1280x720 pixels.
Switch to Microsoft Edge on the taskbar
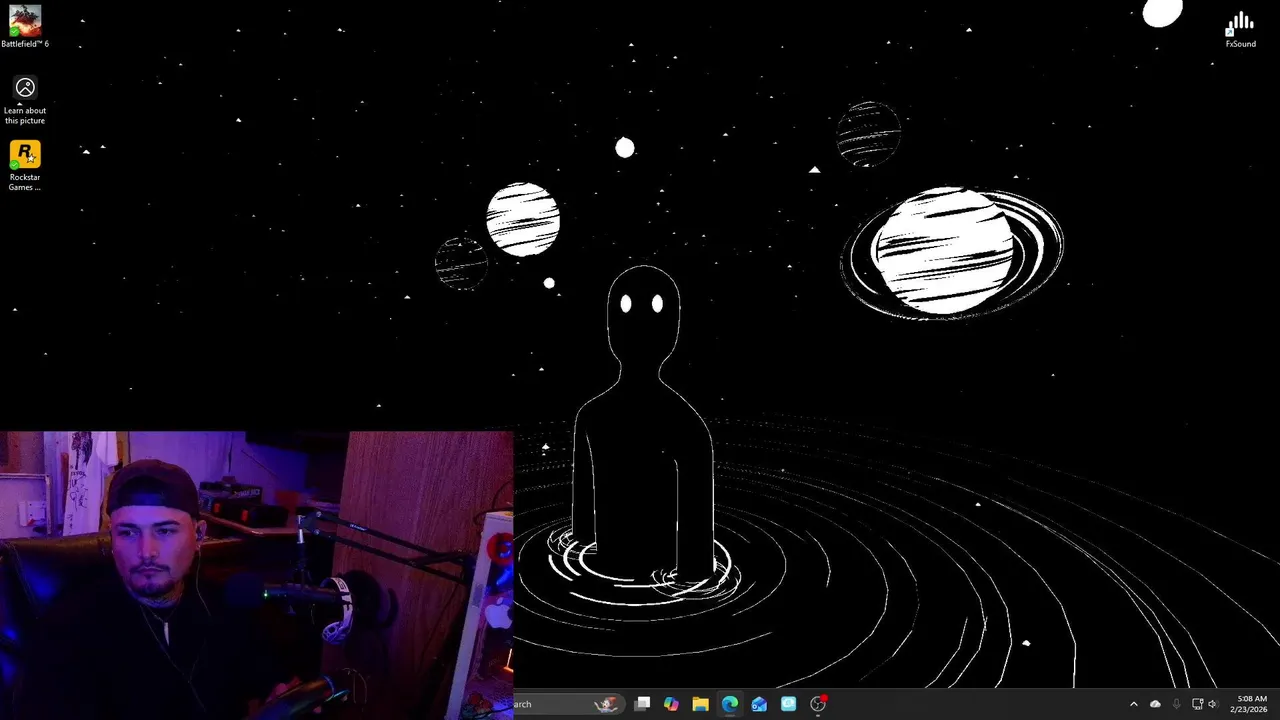pyautogui.click(x=730, y=704)
